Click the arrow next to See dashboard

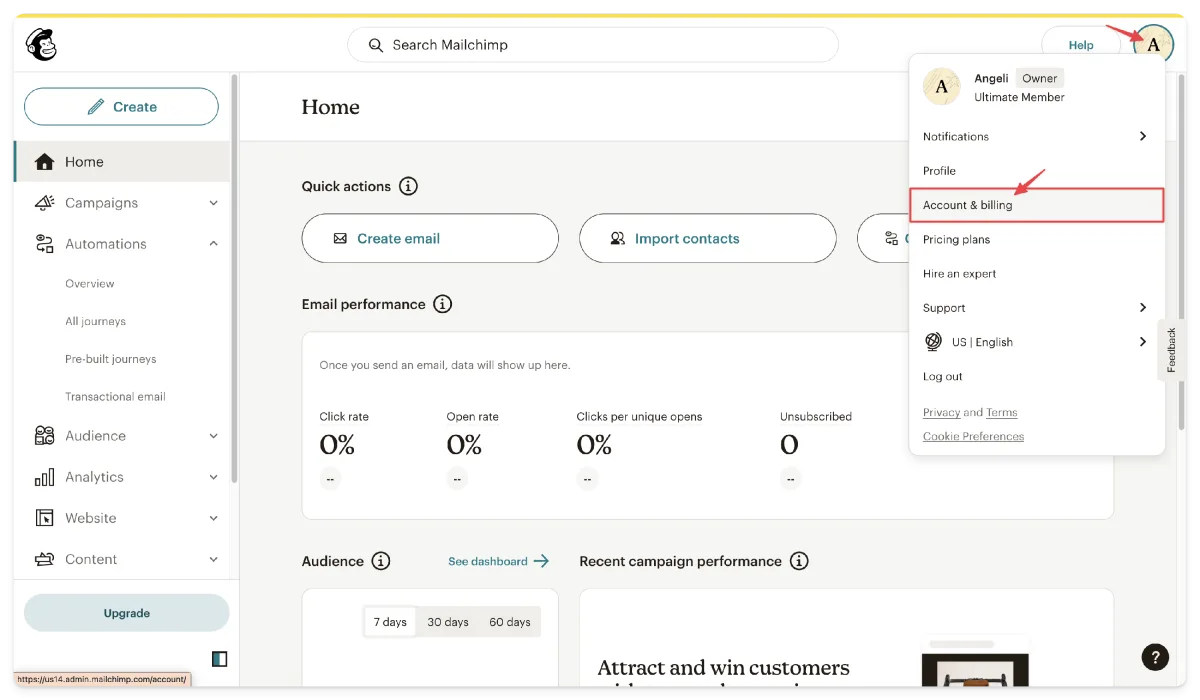(x=541, y=561)
